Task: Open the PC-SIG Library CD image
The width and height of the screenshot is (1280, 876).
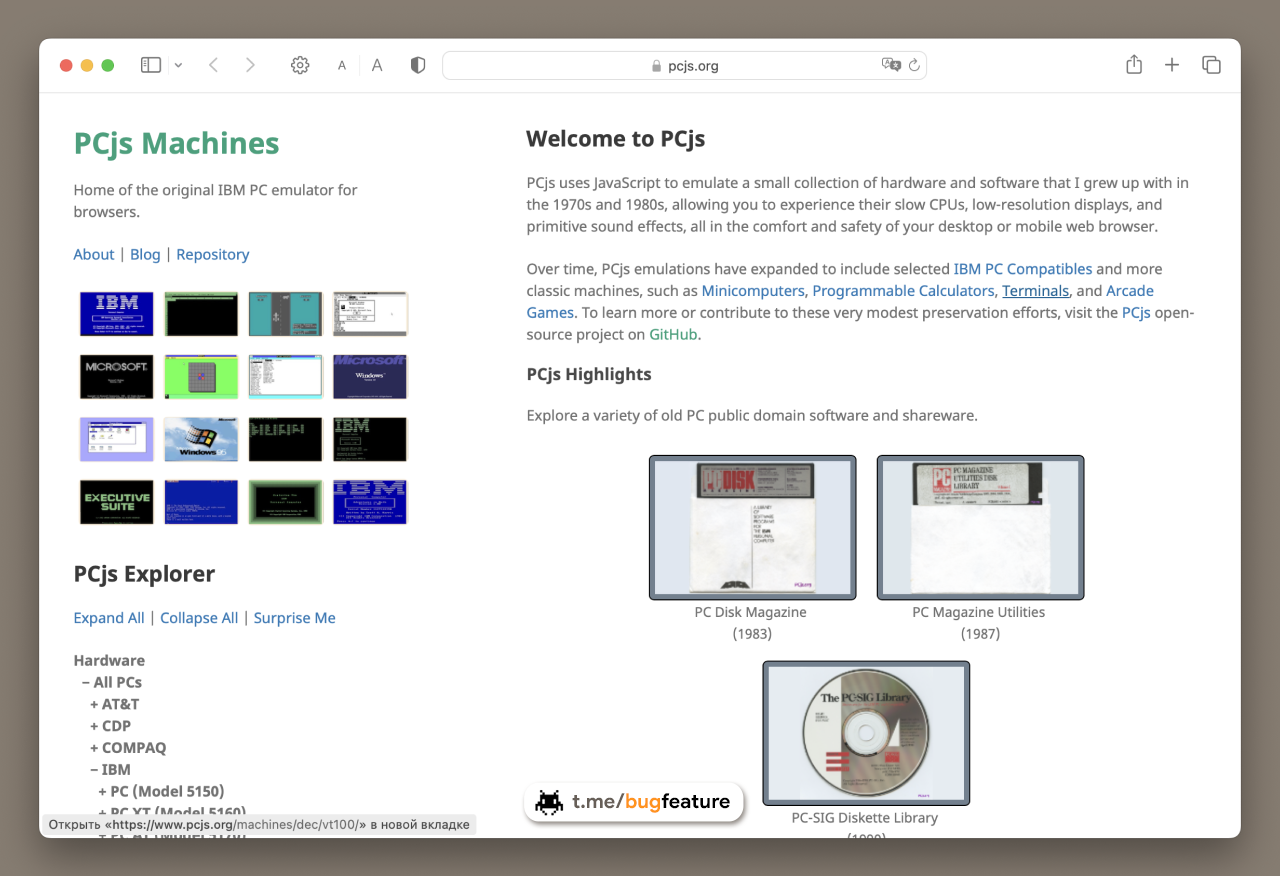Action: click(866, 733)
